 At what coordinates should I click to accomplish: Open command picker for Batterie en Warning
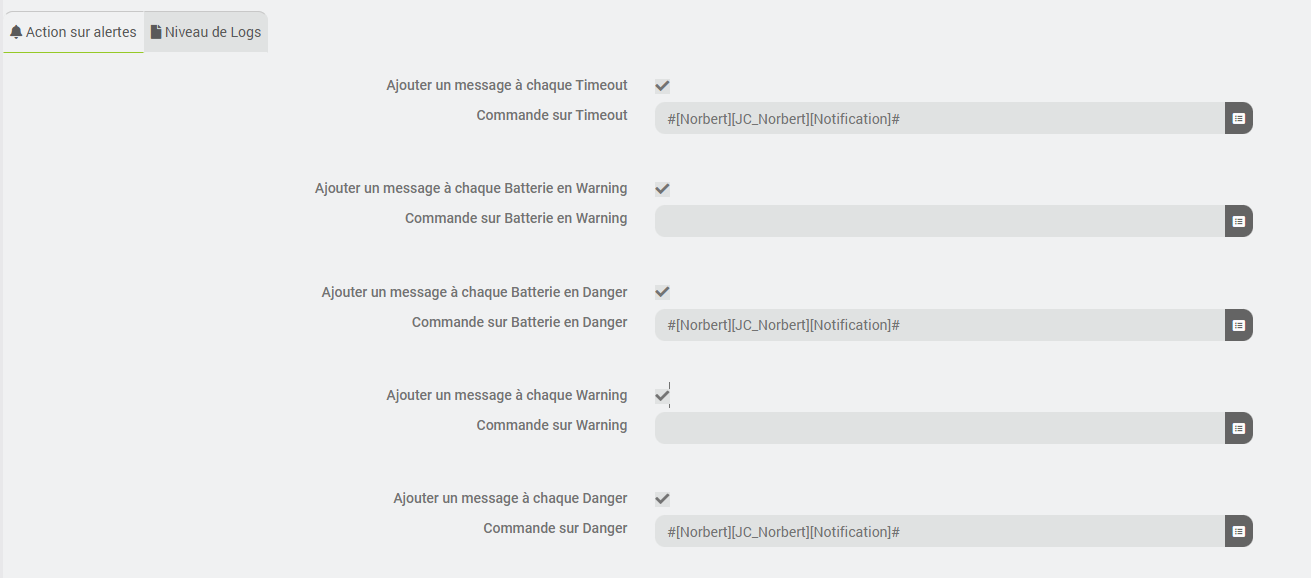coord(1238,221)
